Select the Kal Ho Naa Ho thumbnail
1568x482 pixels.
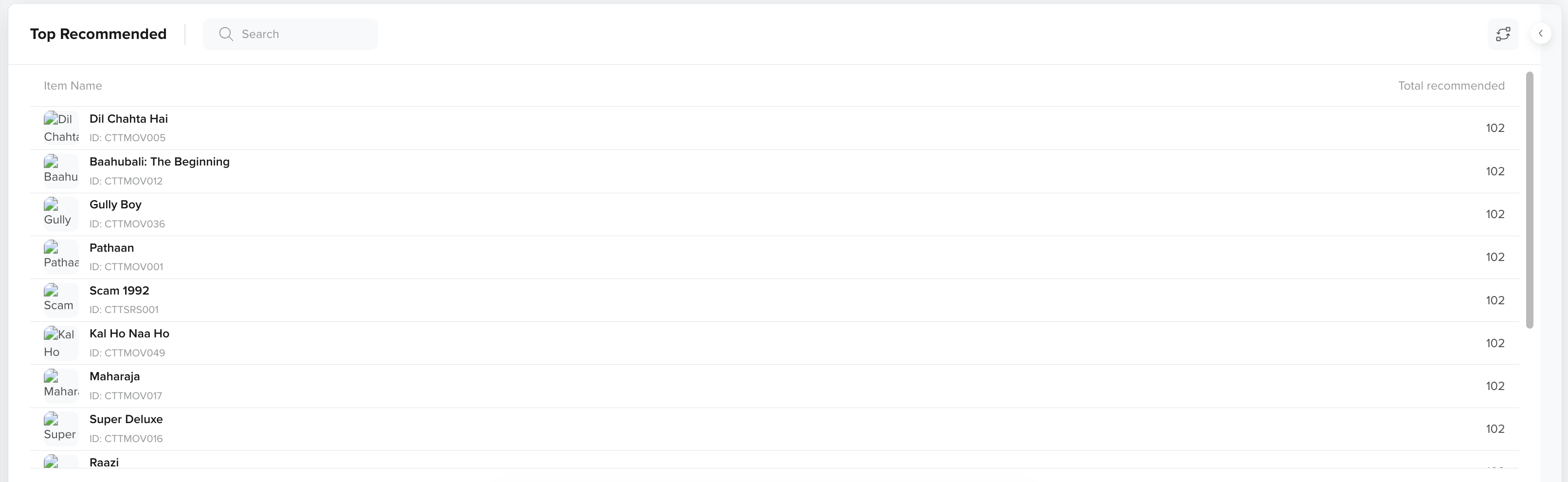(61, 343)
